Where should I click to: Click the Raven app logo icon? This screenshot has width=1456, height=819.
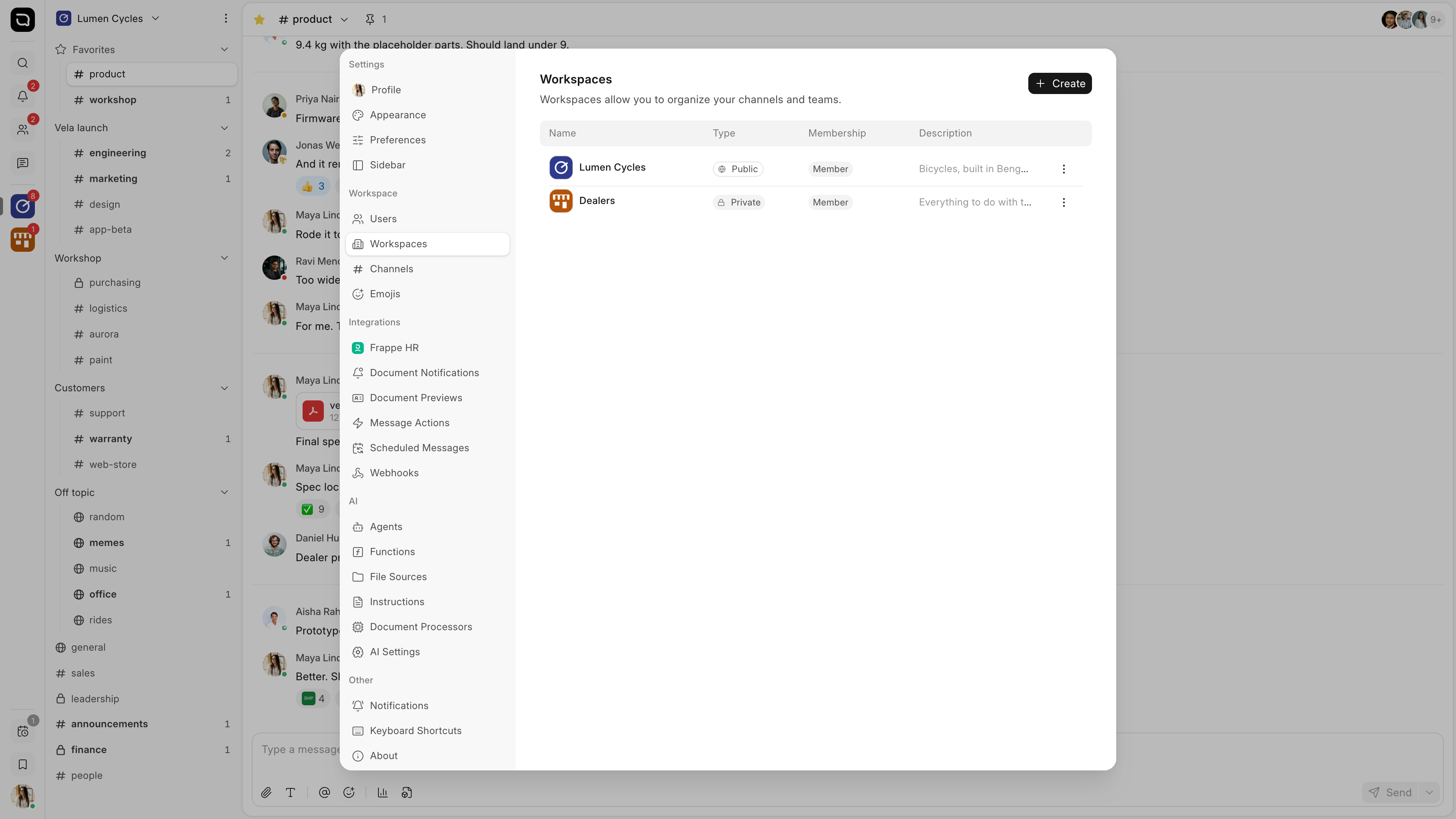click(23, 20)
